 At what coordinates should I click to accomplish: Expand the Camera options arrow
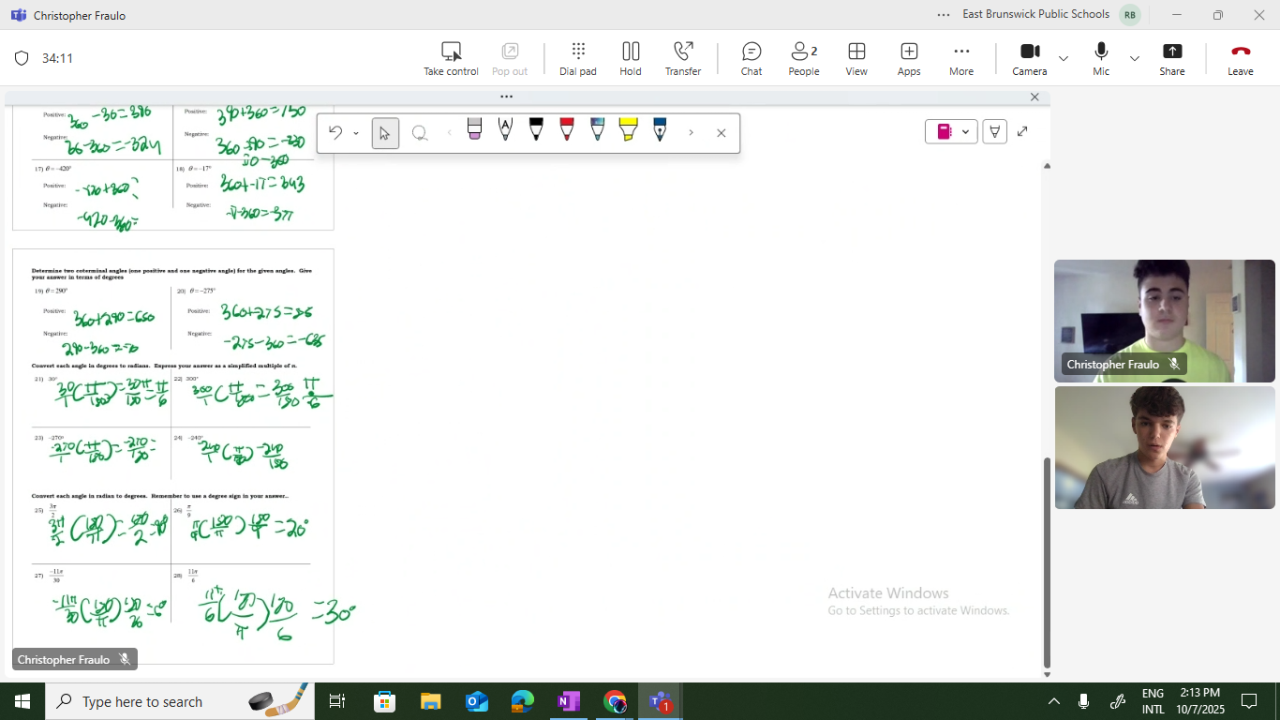(1063, 58)
